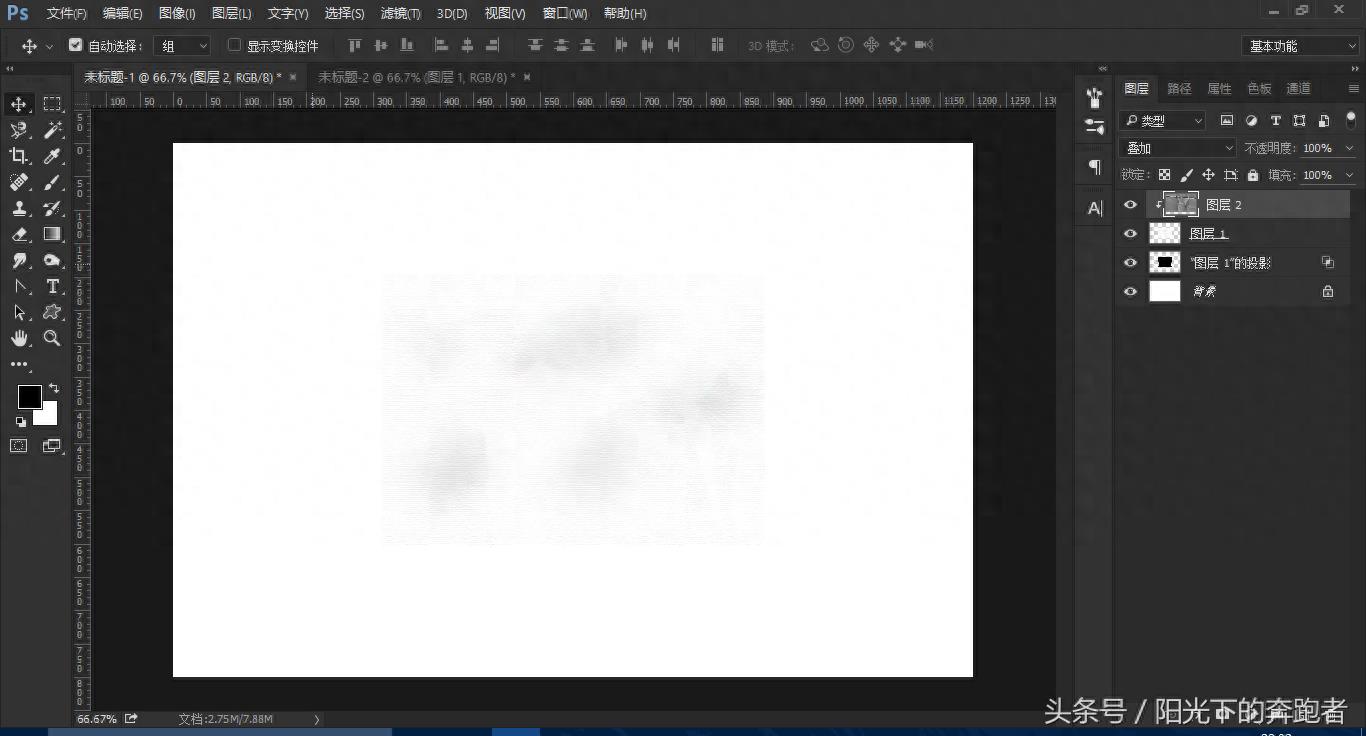Swap foreground and background colors
Image resolution: width=1366 pixels, height=736 pixels.
coord(54,388)
